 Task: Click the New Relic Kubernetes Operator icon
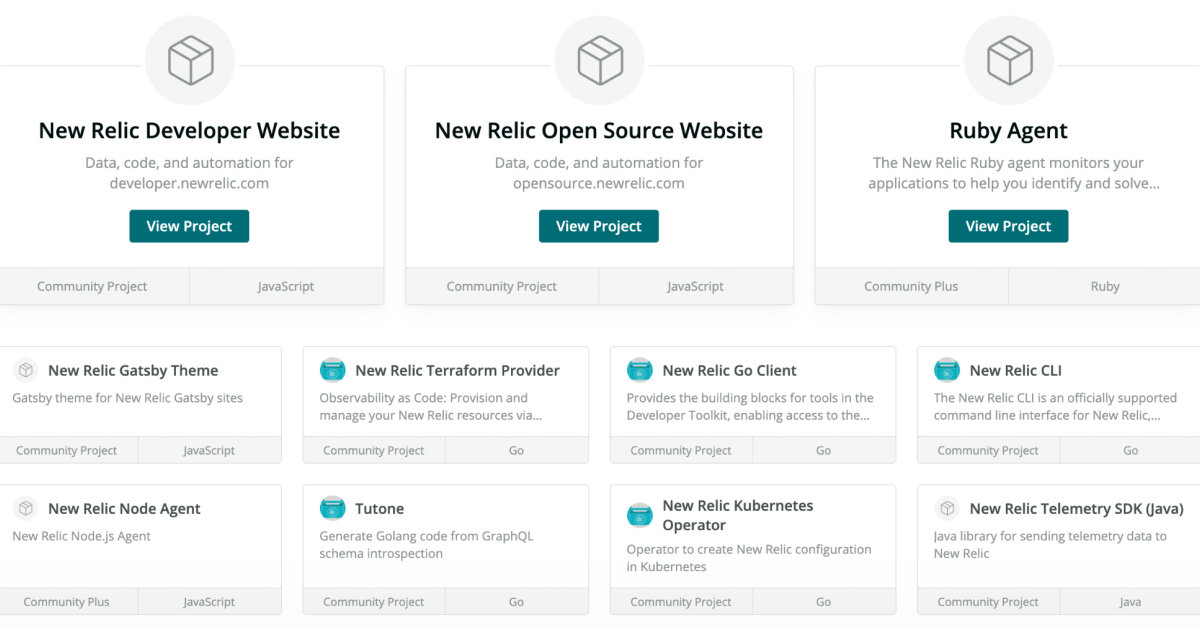[639, 515]
